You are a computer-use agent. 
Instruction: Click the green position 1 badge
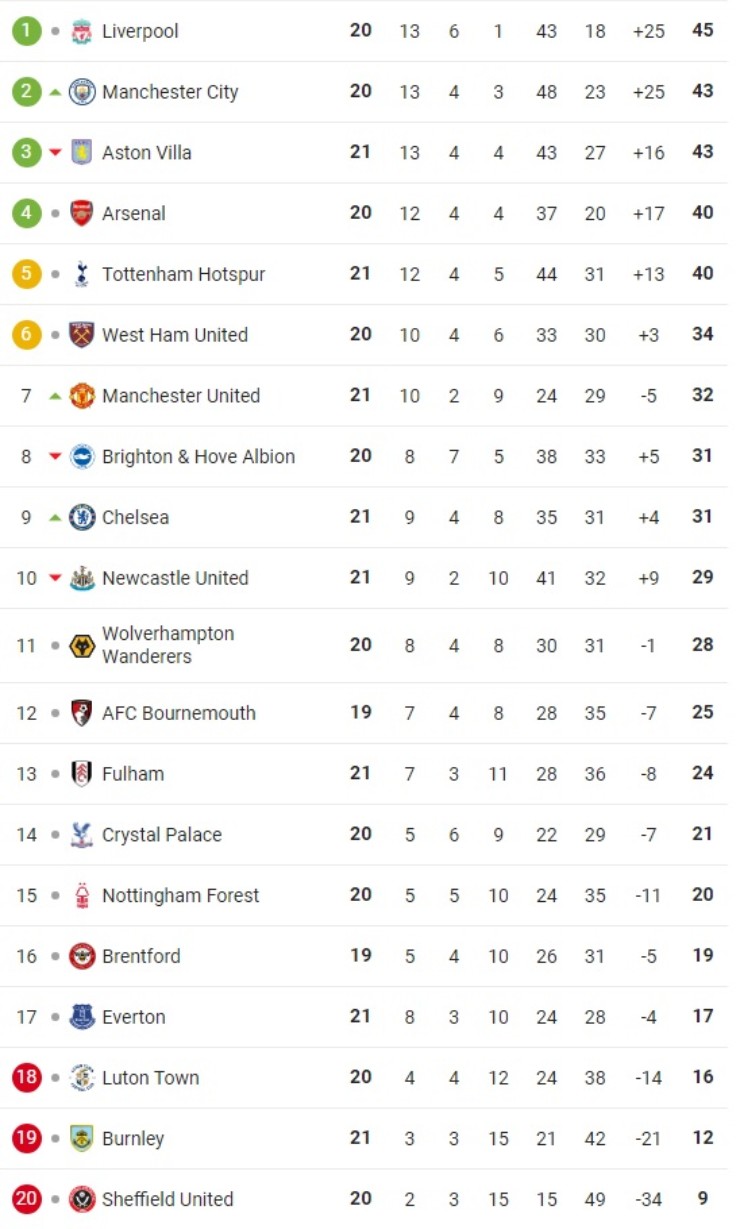point(27,31)
